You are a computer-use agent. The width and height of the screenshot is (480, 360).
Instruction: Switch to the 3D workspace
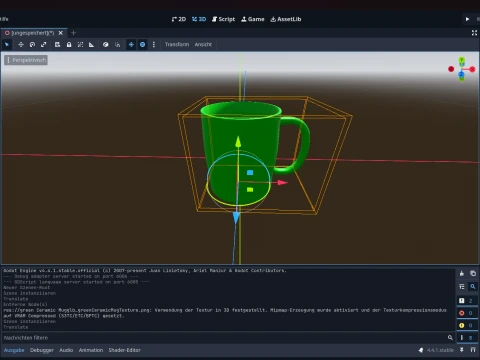(199, 19)
